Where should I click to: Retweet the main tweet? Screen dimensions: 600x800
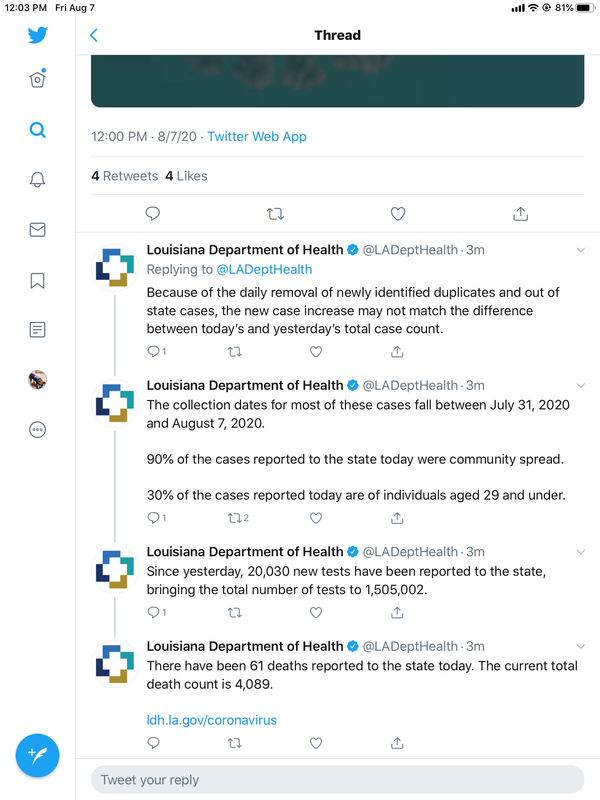[276, 214]
